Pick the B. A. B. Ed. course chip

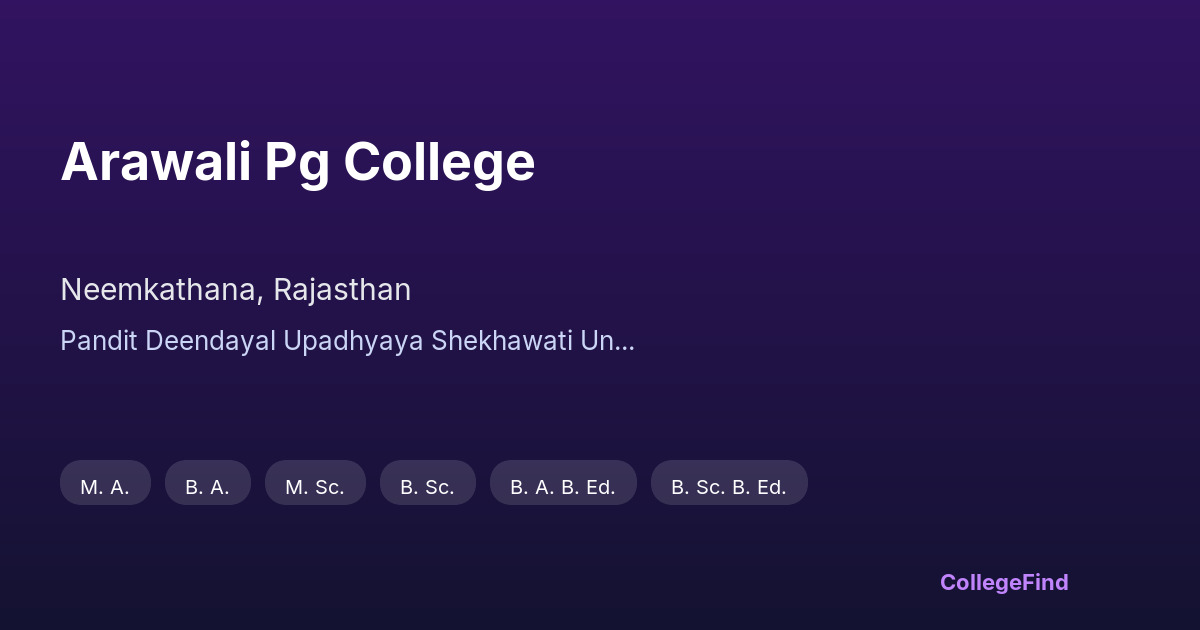[563, 487]
